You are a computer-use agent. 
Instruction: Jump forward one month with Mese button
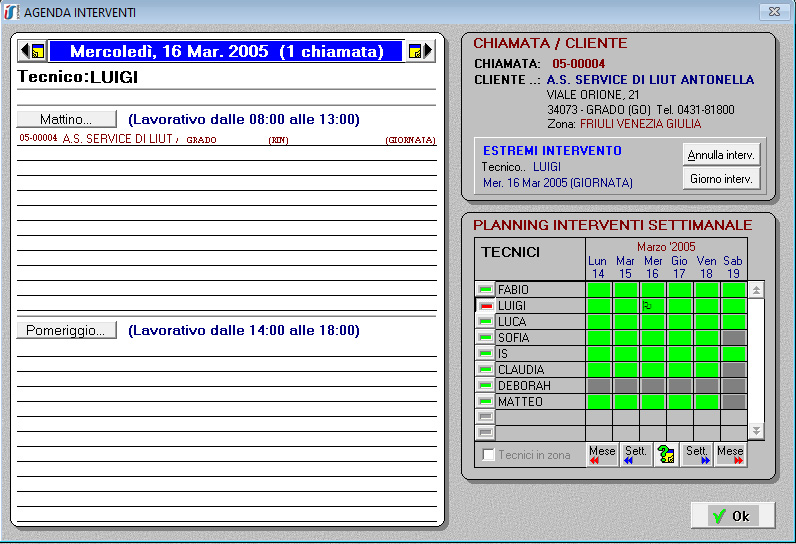pos(731,455)
